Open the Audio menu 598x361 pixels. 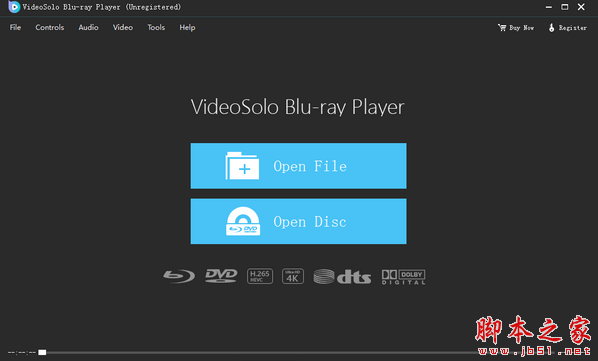click(88, 27)
